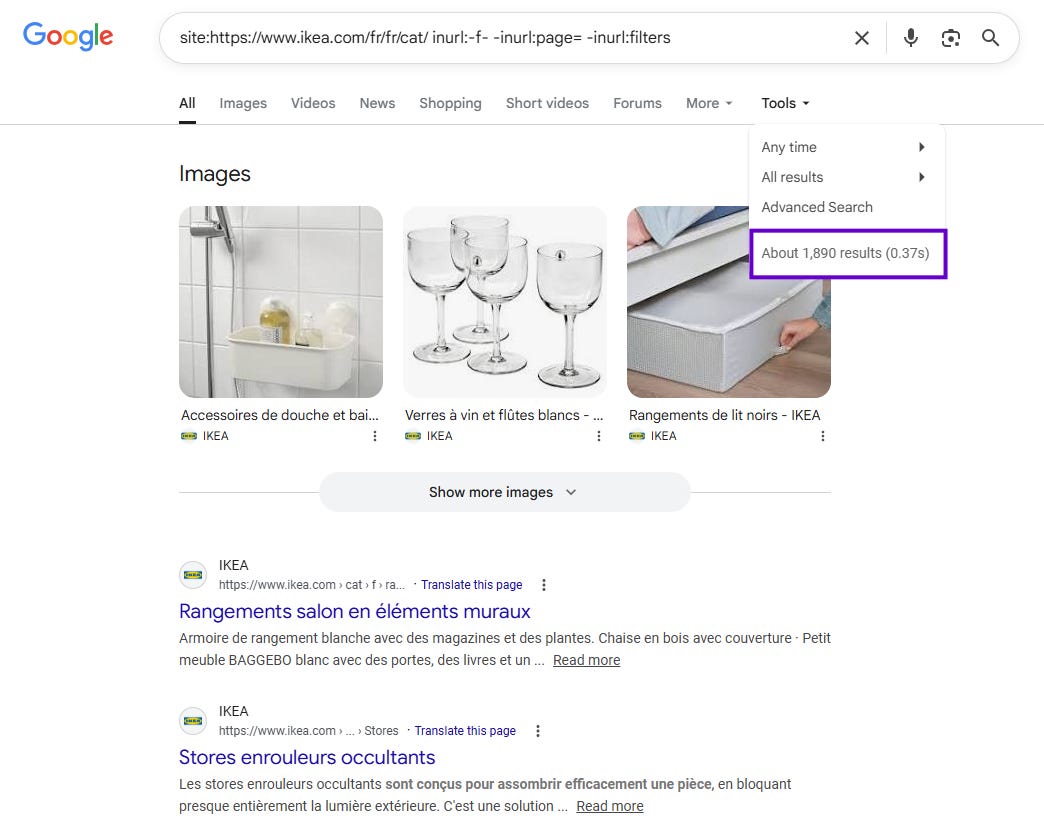
Task: Click the Images section heading
Action: pos(214,174)
